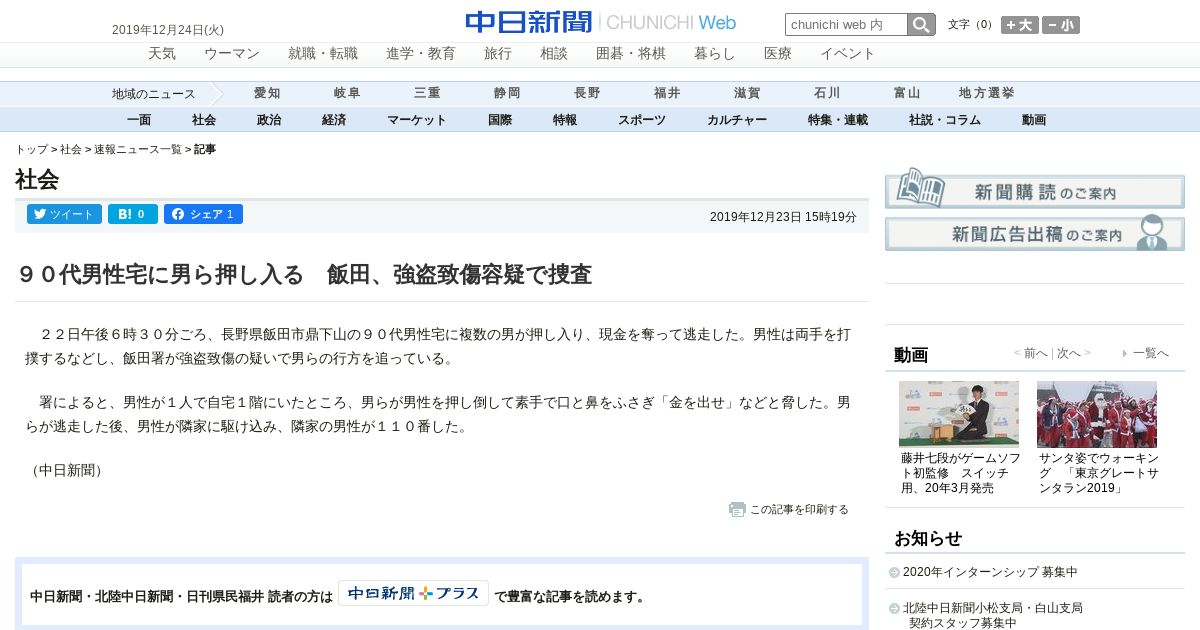This screenshot has width=1200, height=630.
Task: Open イベント in top navigation
Action: 848,54
